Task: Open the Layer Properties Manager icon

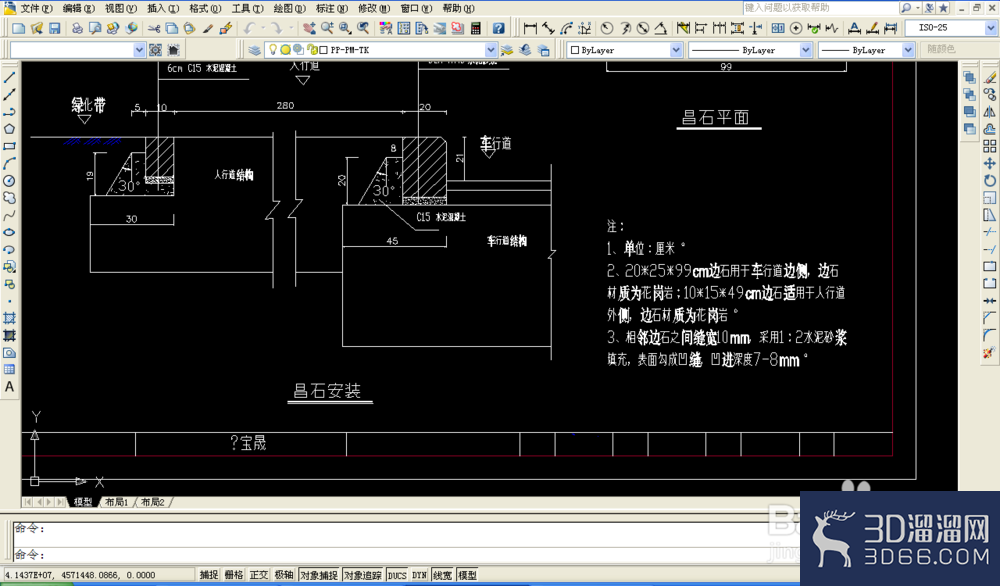Action: coord(254,50)
